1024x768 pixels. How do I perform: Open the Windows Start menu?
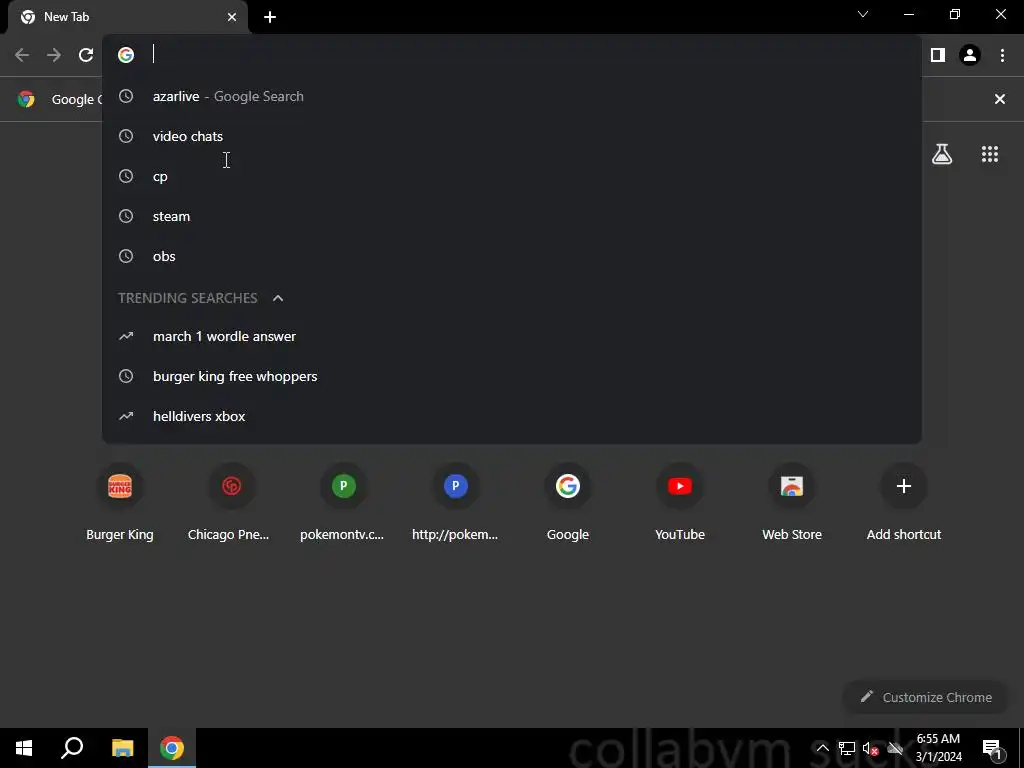(24, 748)
